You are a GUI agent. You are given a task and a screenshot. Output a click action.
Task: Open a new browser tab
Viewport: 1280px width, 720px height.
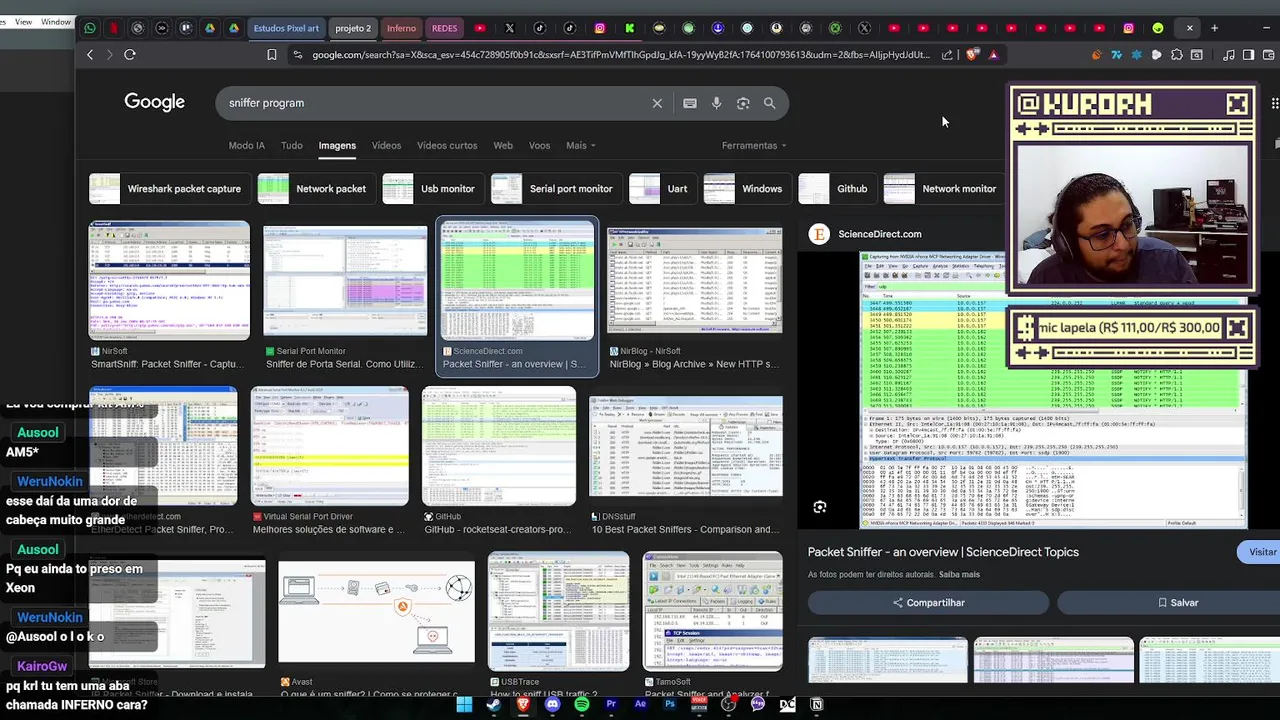1214,28
